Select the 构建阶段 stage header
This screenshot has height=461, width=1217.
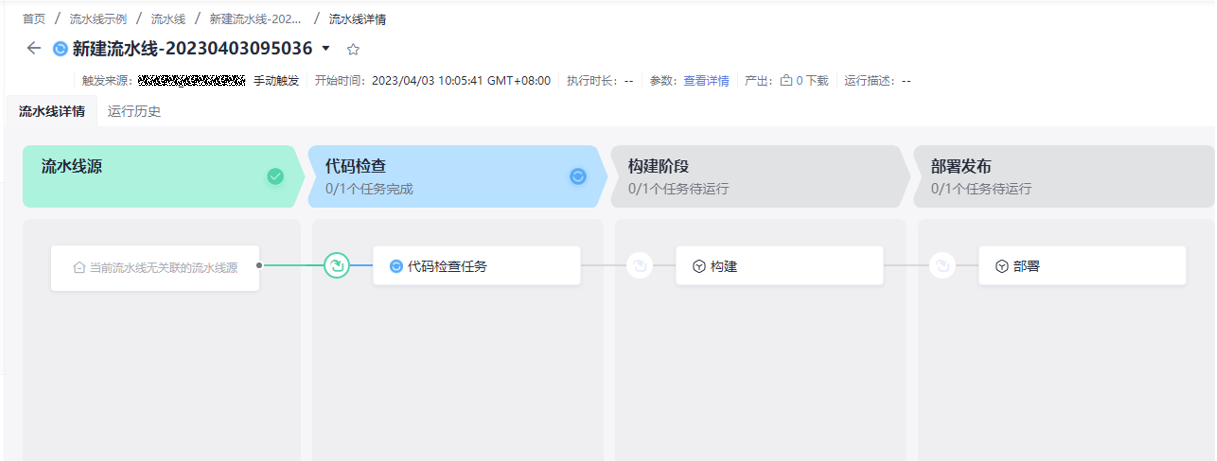[760, 176]
